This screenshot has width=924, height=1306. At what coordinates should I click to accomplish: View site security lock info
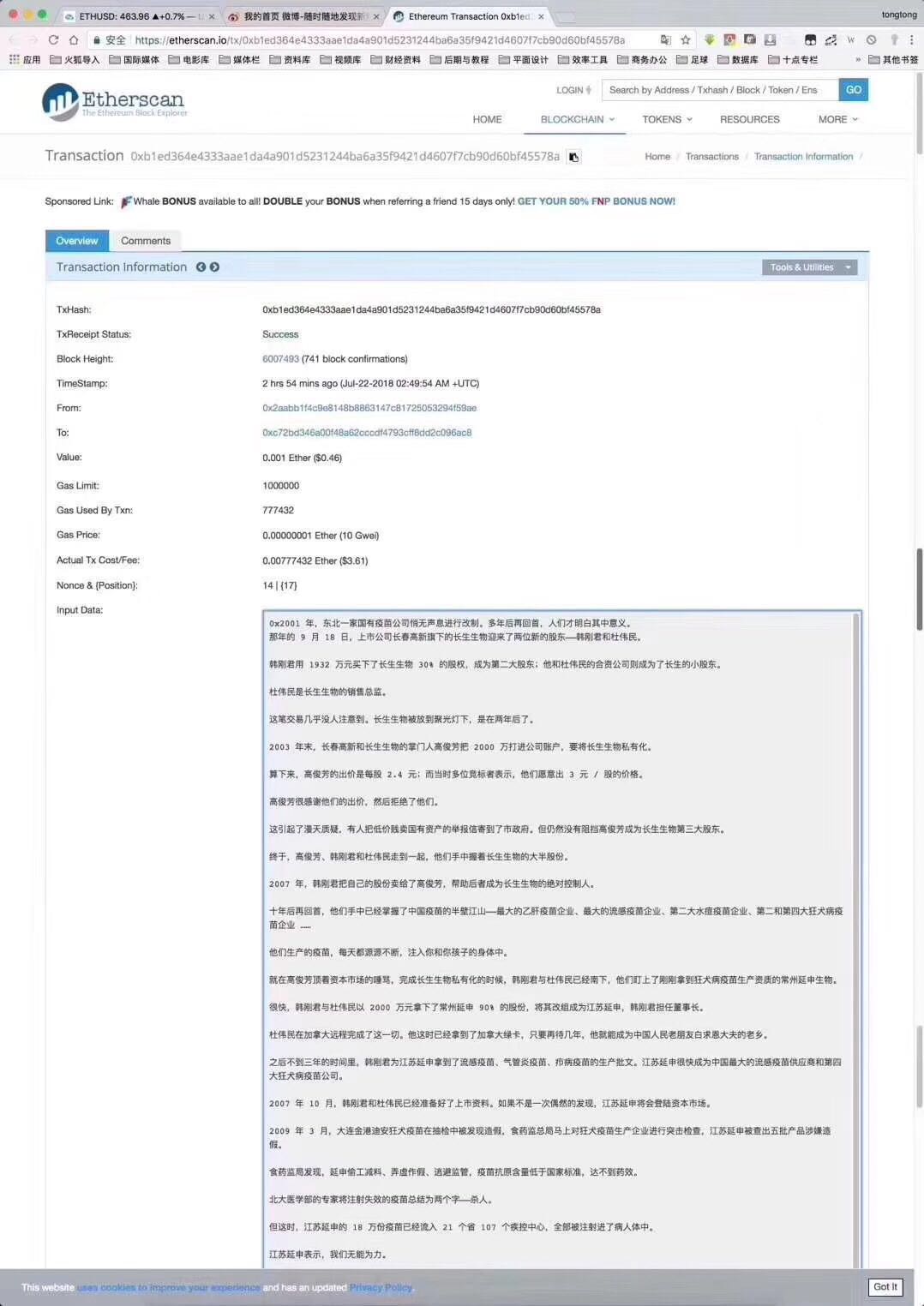pyautogui.click(x=97, y=40)
